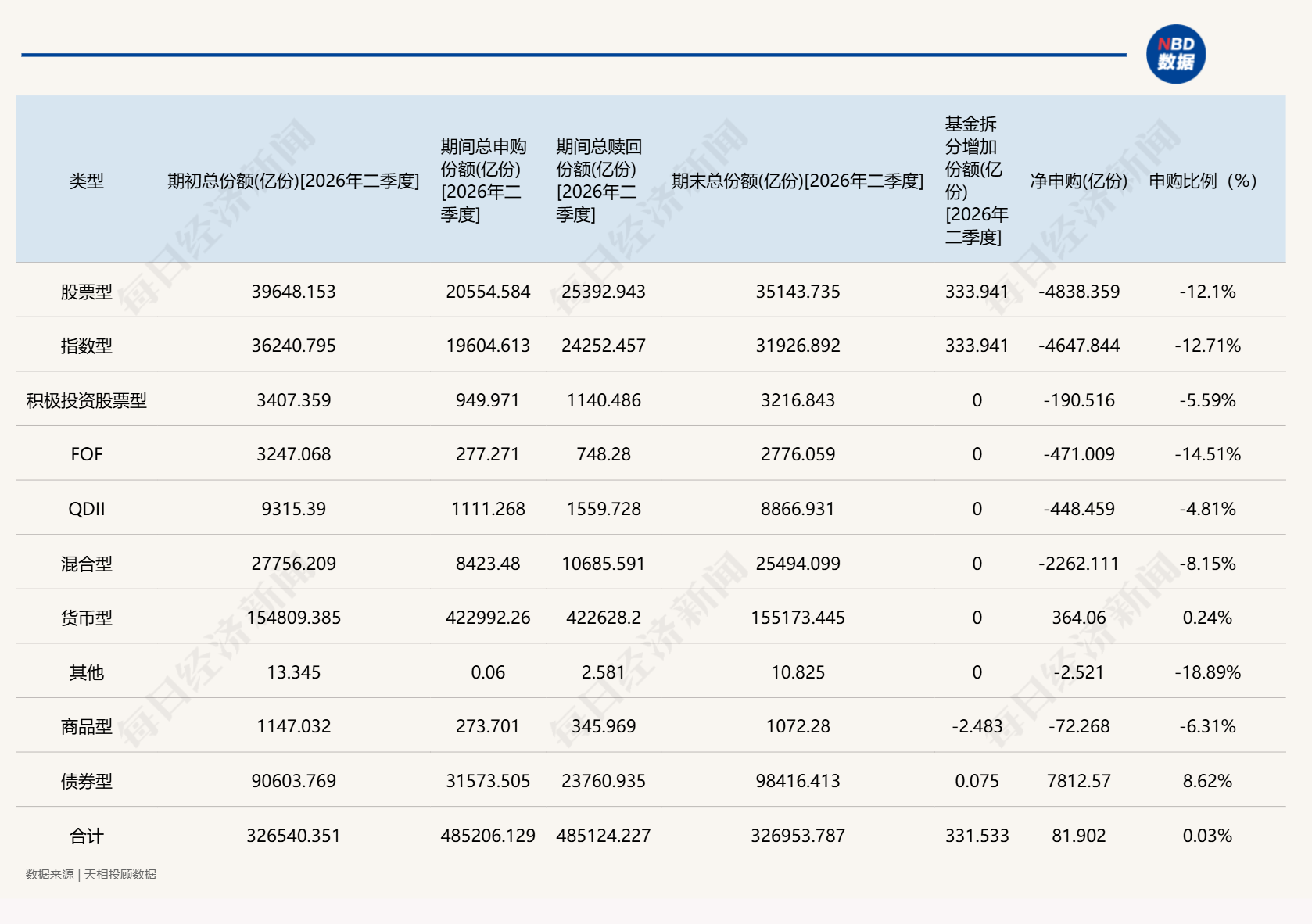Select the value -471.009
The image size is (1312, 924).
coord(1079,454)
